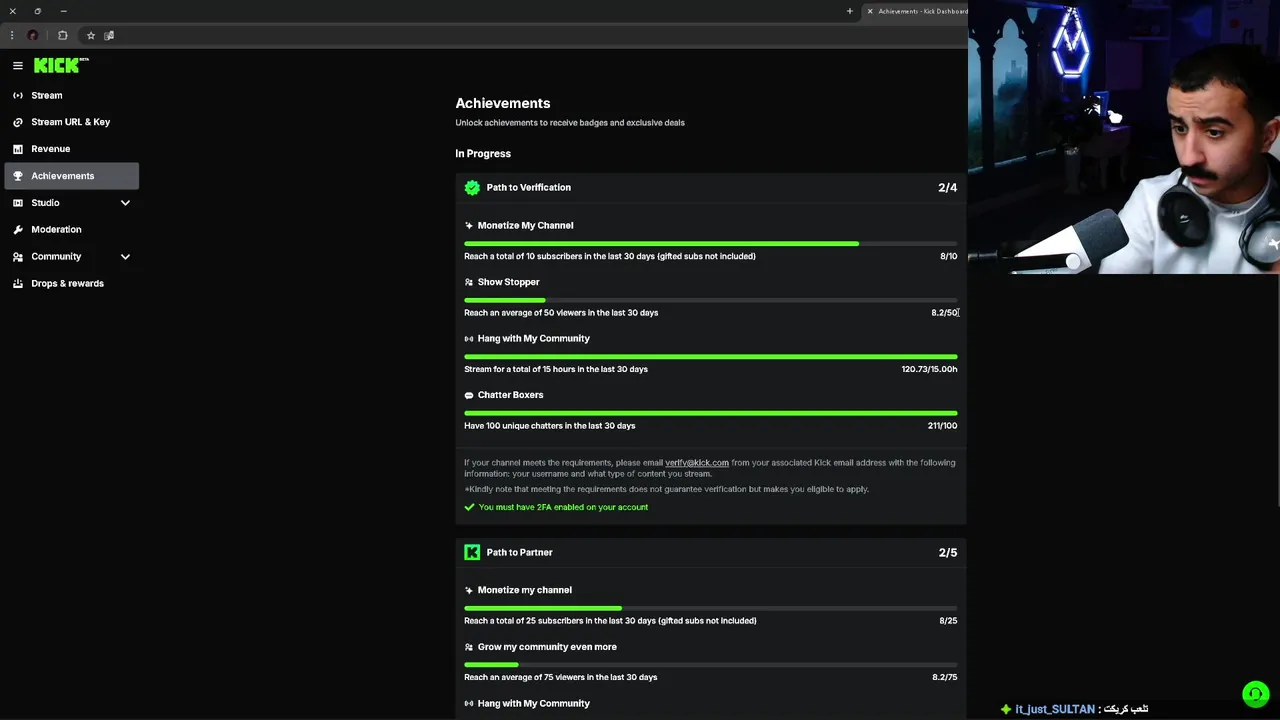Go to Stream in the sidebar
The width and height of the screenshot is (1280, 720).
point(47,96)
